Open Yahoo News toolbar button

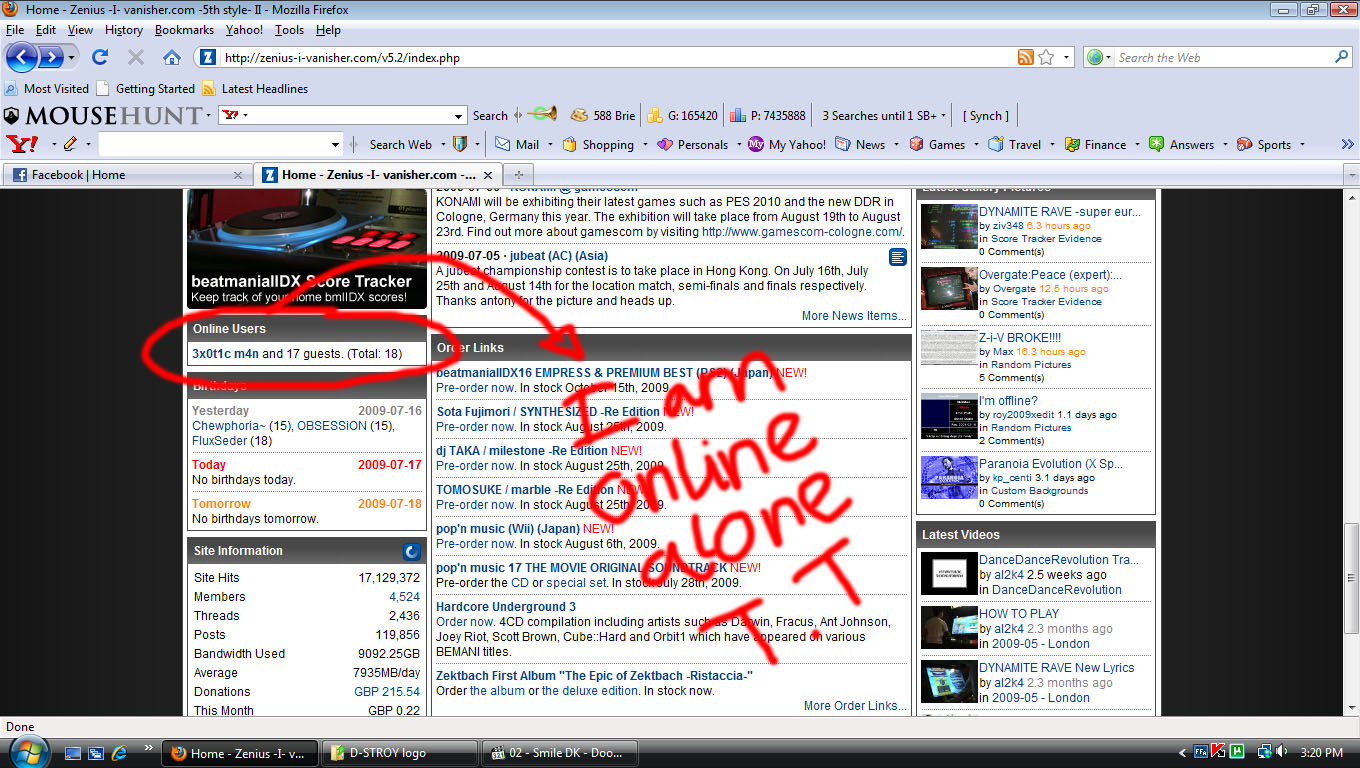click(860, 144)
